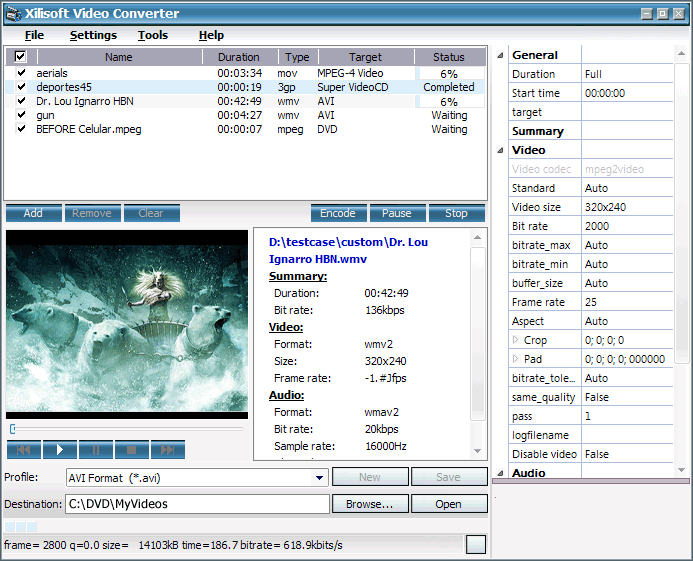Open the Settings menu

[x=93, y=35]
